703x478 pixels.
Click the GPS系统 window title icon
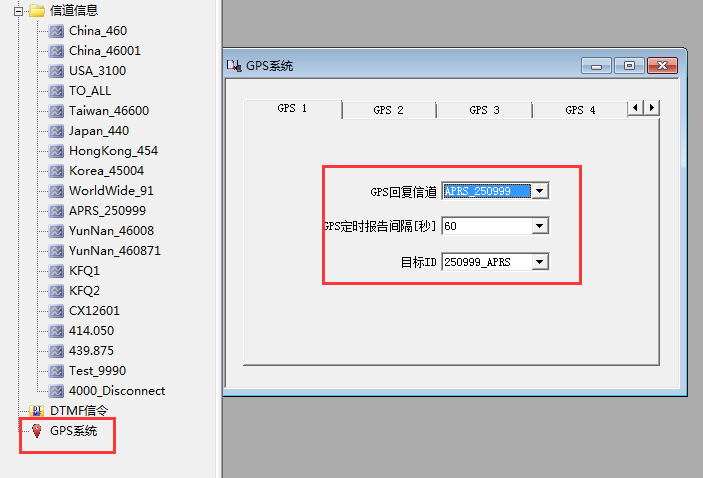pyautogui.click(x=235, y=66)
